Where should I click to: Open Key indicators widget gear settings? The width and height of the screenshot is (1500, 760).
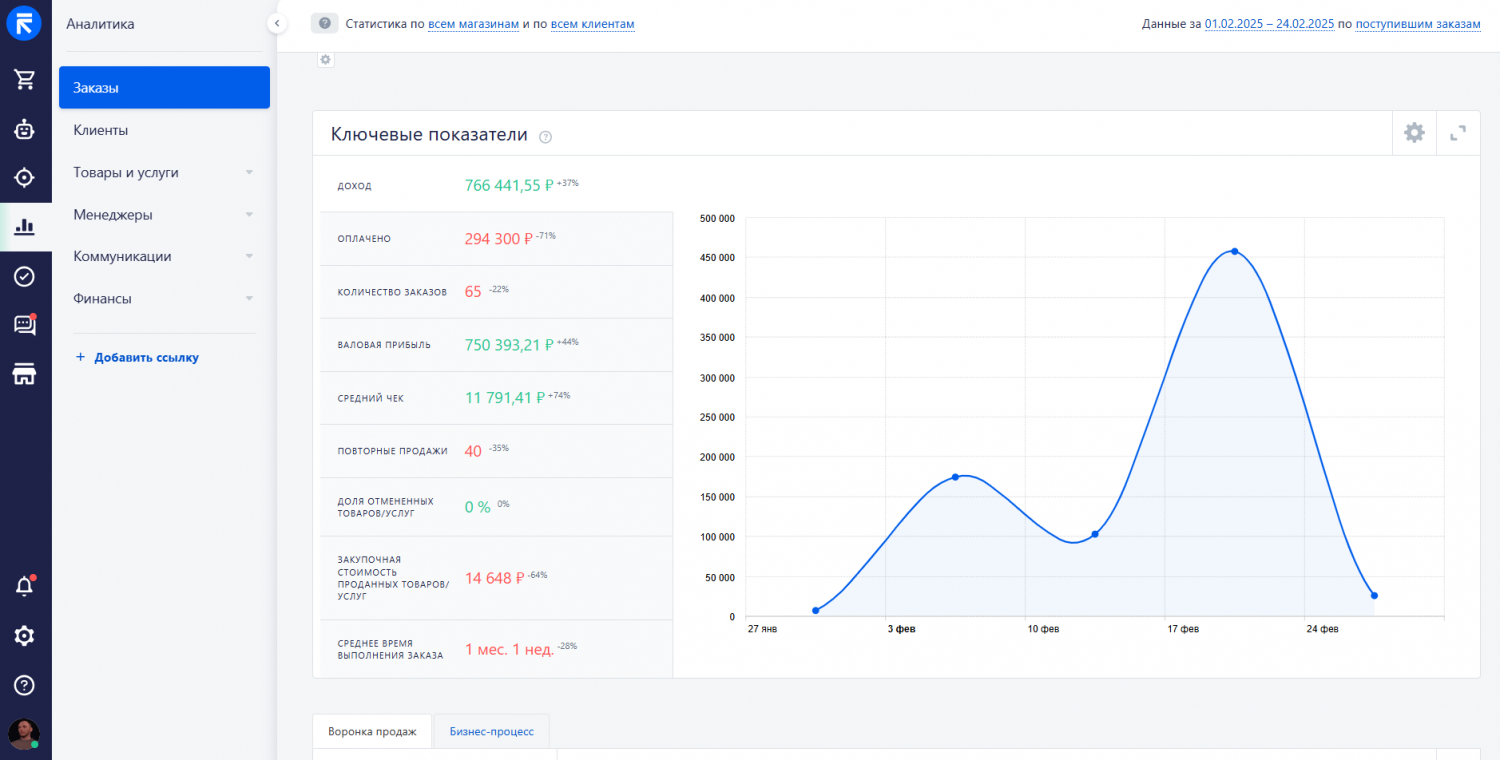(x=1414, y=133)
